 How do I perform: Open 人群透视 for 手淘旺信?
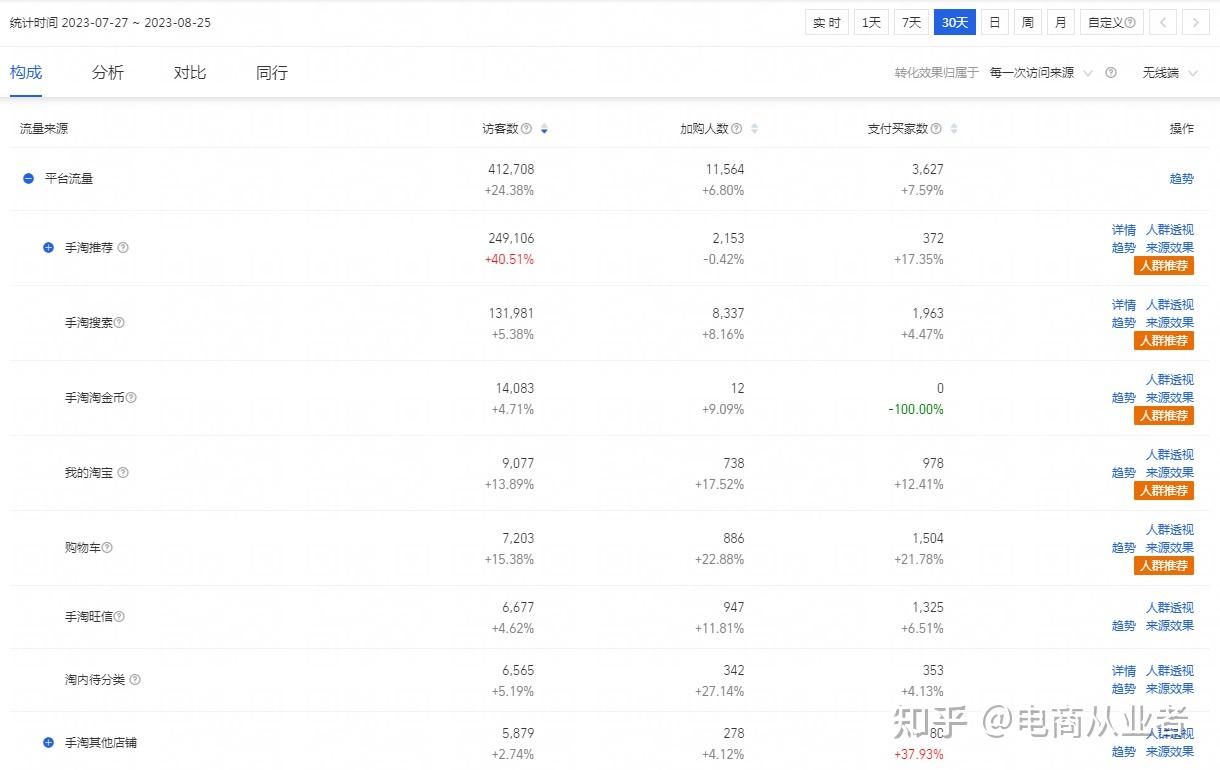coord(1169,608)
